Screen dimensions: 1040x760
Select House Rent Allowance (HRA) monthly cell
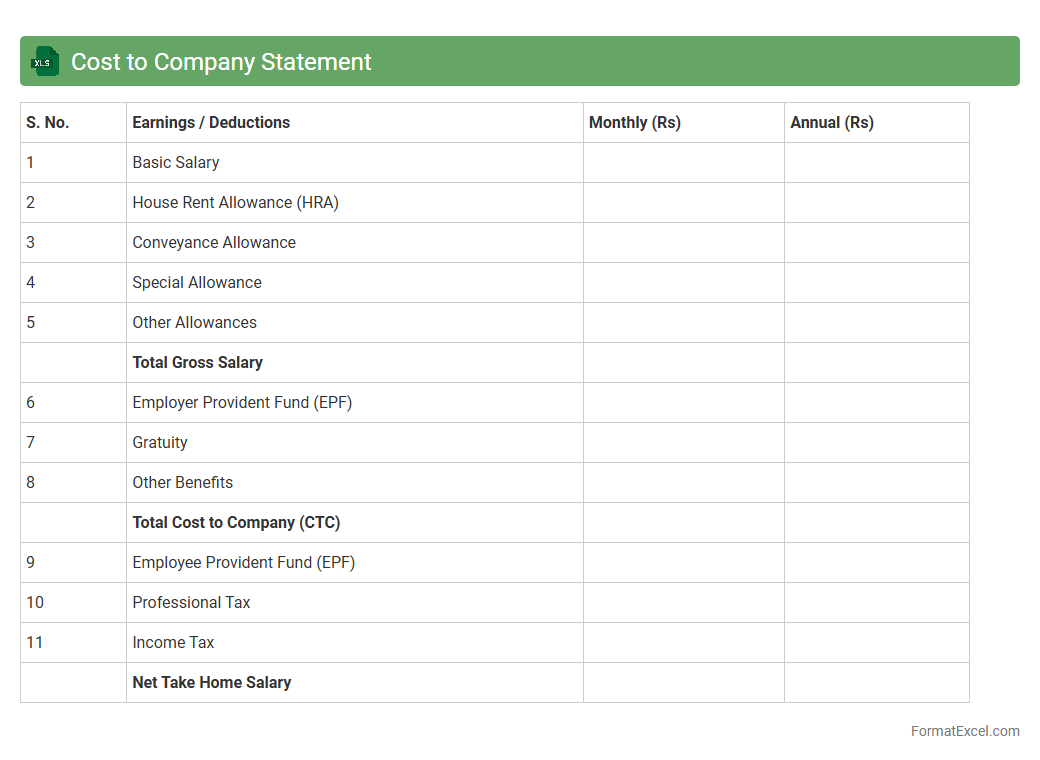point(683,202)
